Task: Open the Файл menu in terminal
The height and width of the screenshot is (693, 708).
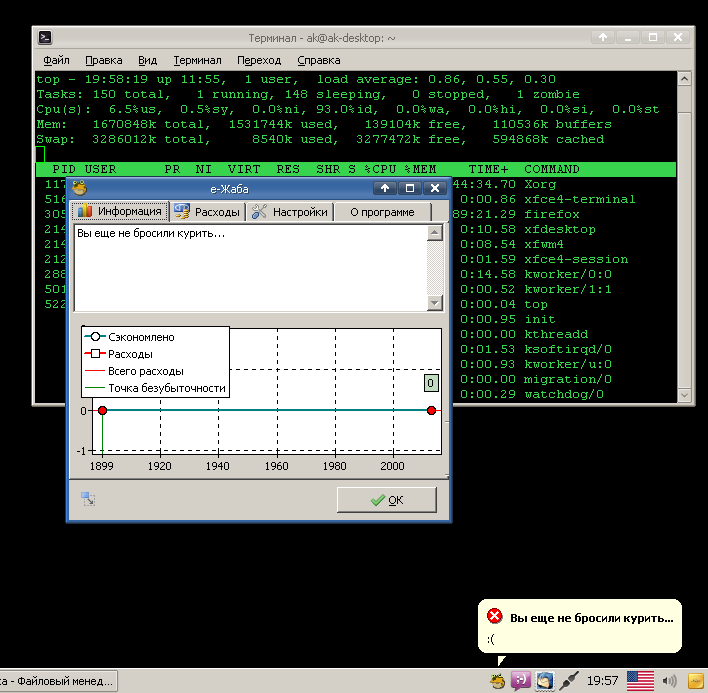Action: click(x=56, y=60)
